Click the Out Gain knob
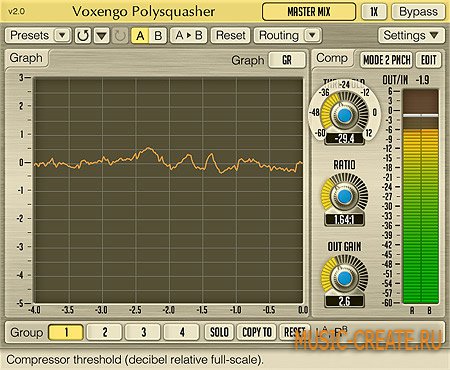 coord(345,278)
